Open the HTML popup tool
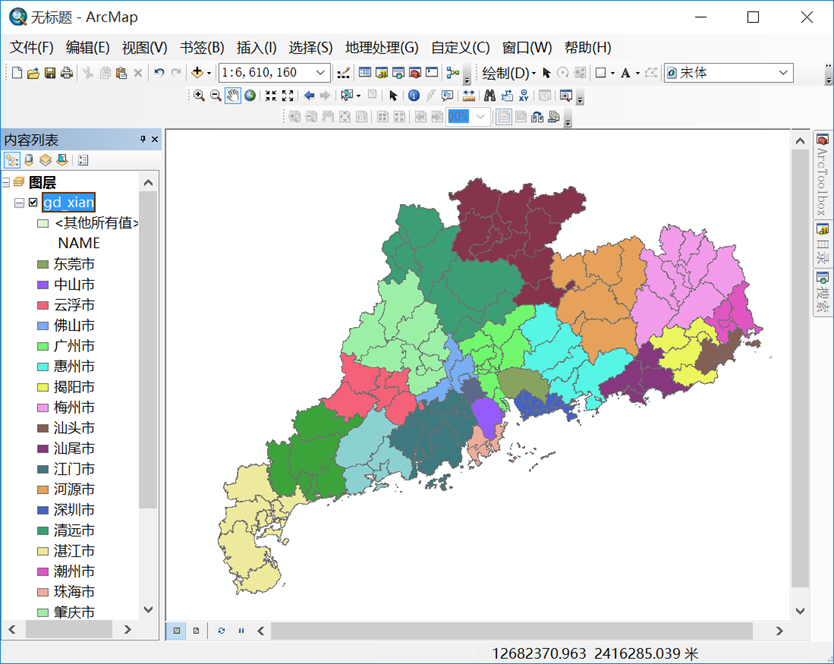The image size is (834, 664). point(447,96)
